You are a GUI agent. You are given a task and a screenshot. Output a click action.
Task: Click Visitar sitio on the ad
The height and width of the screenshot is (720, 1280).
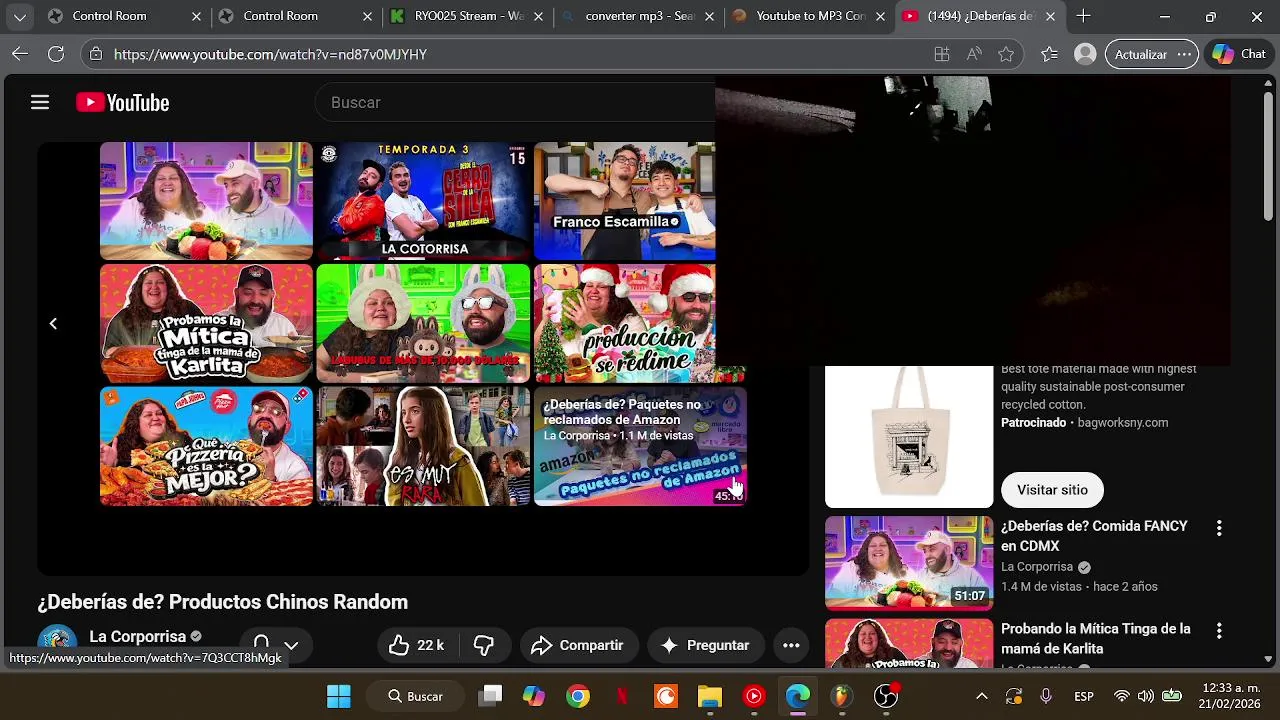click(x=1052, y=490)
